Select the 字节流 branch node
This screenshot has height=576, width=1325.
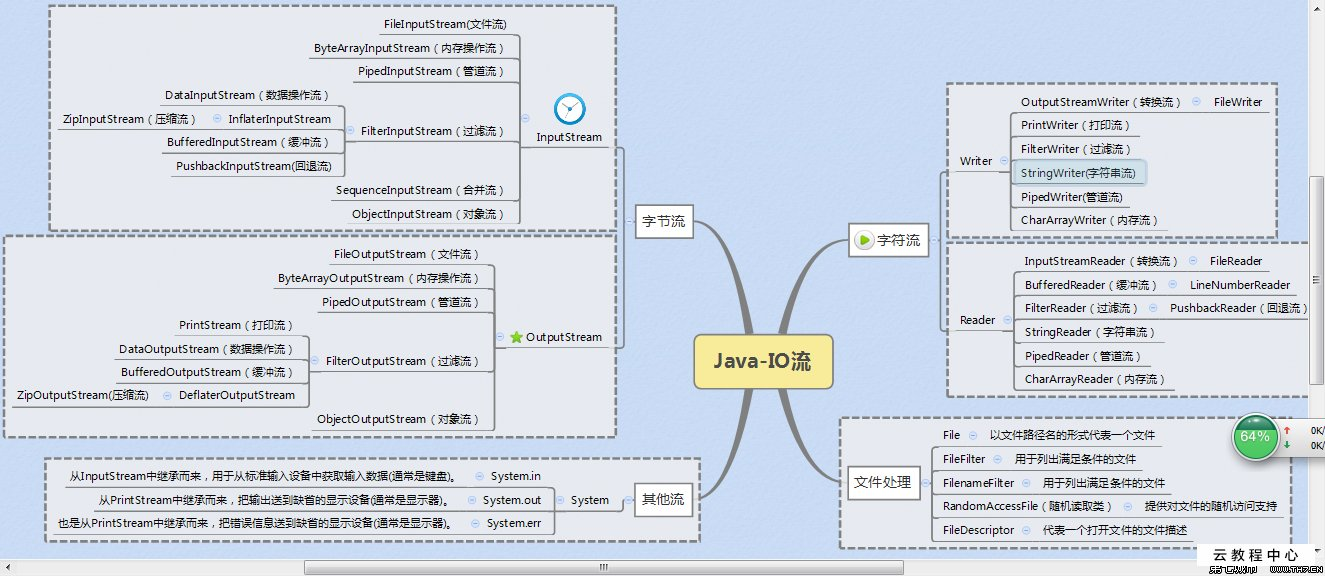[665, 222]
